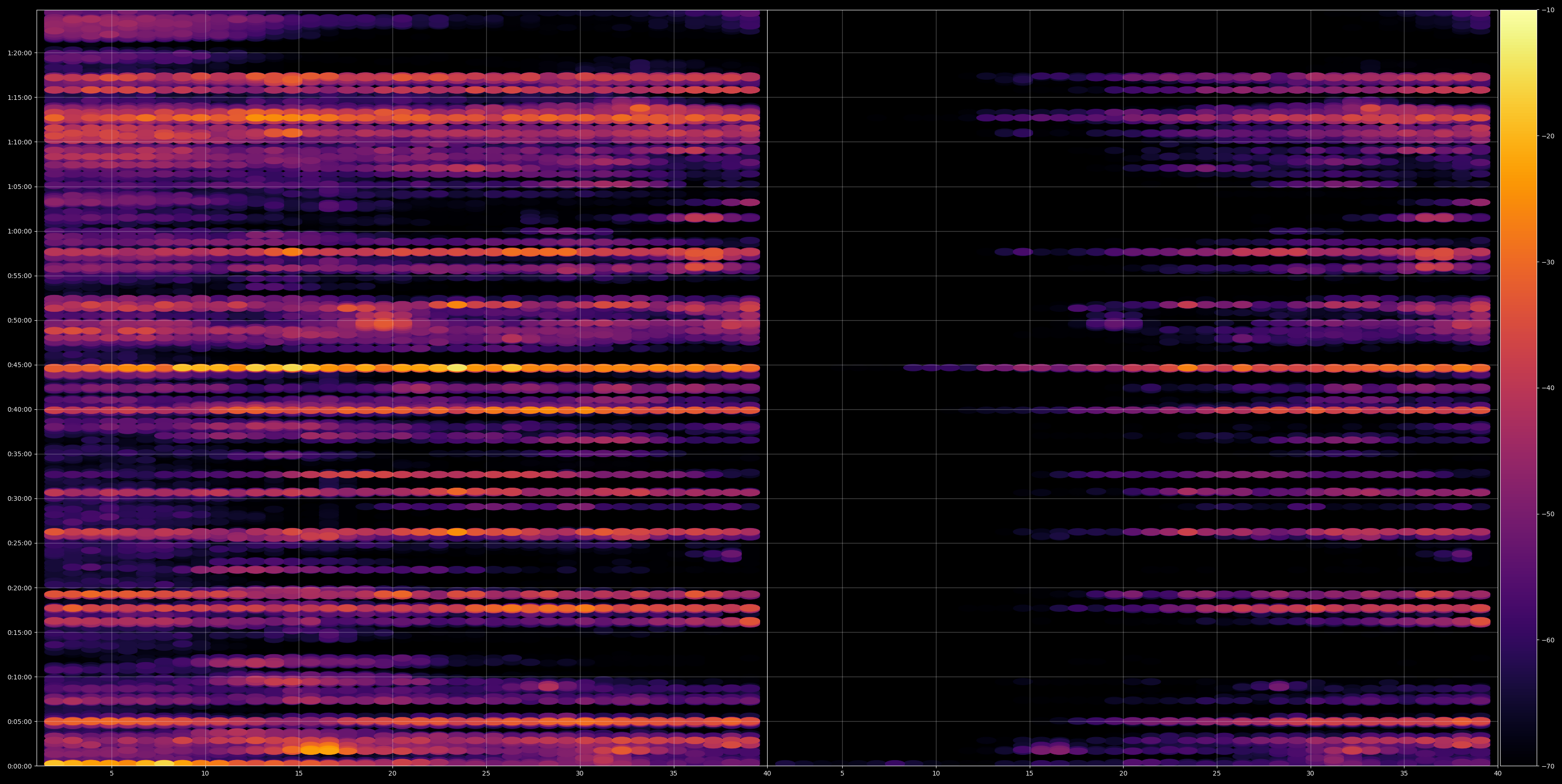Image resolution: width=1562 pixels, height=784 pixels.
Task: Click the y-axis label 1:10:00
Action: 19,143
